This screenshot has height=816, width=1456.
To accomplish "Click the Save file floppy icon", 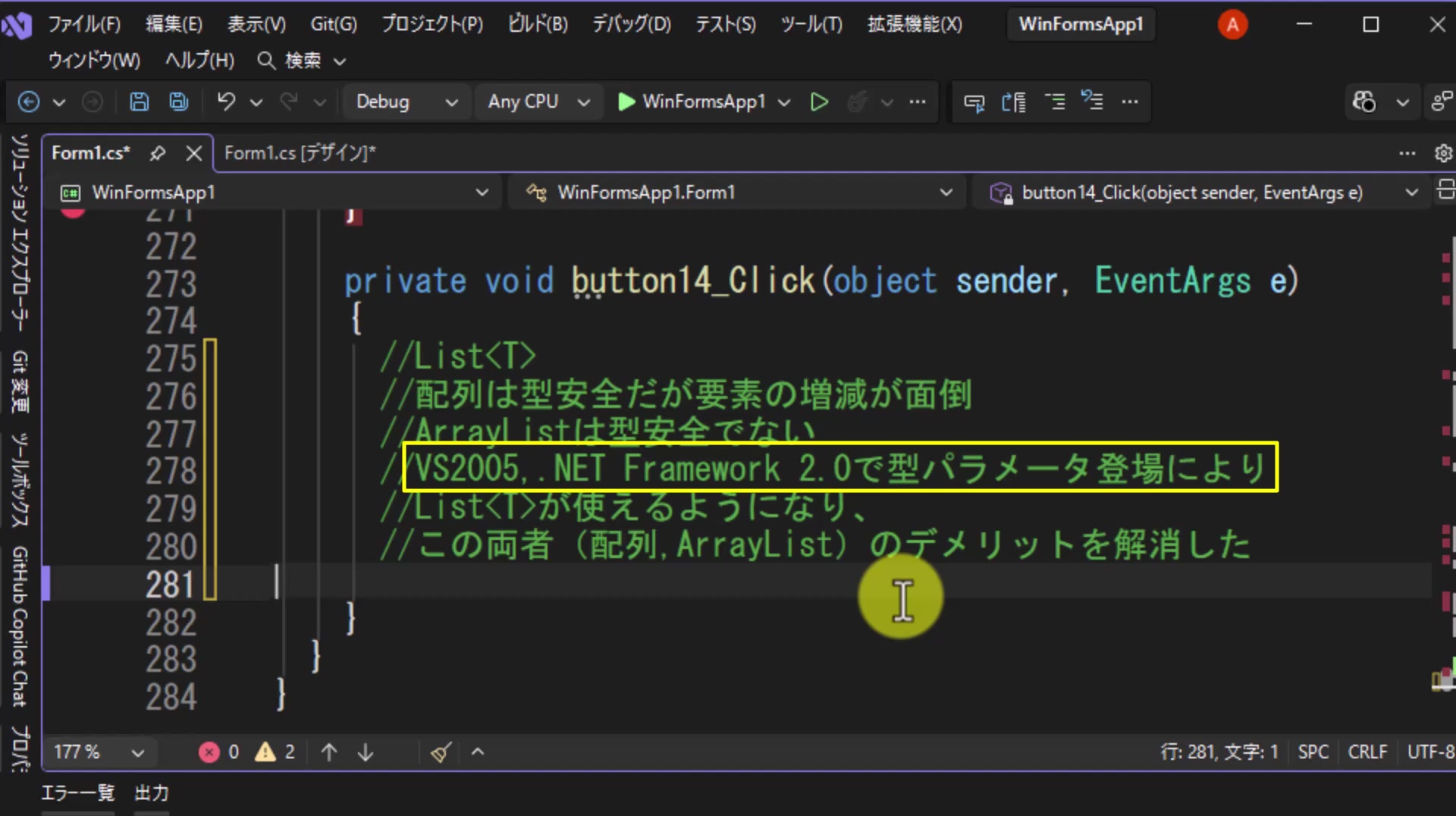I will tap(139, 102).
